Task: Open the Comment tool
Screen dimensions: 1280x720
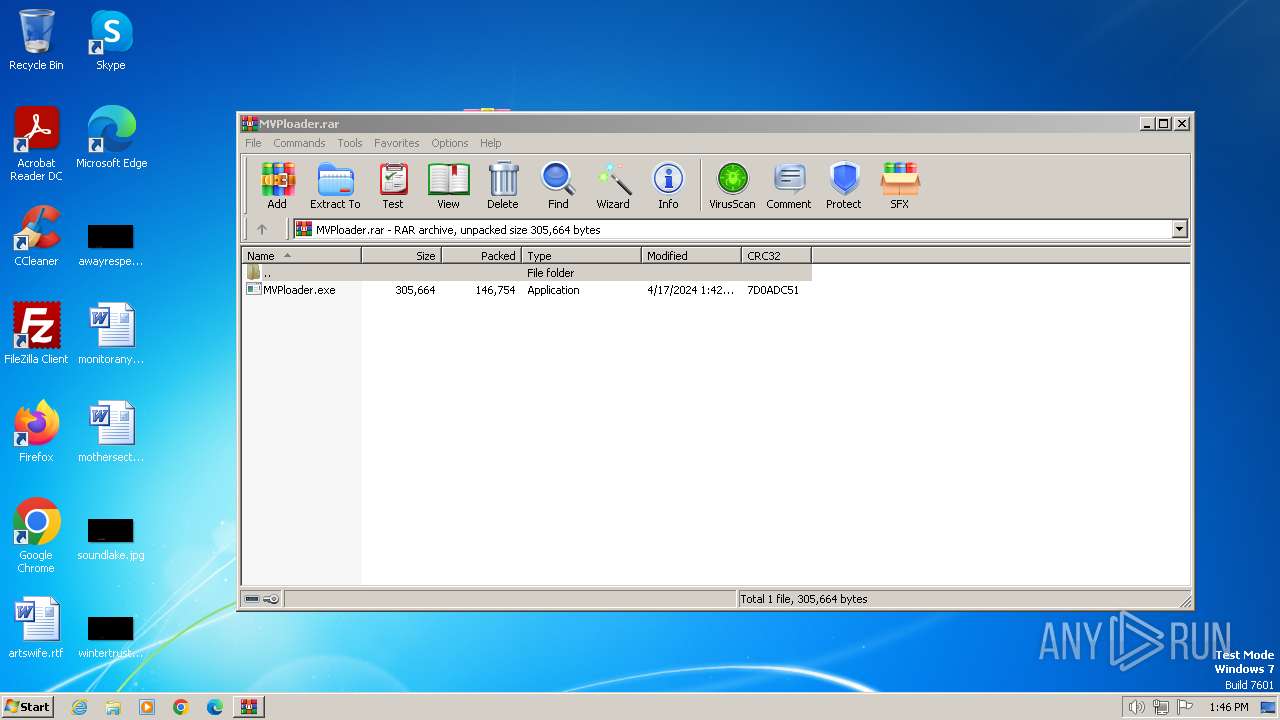Action: click(x=789, y=186)
